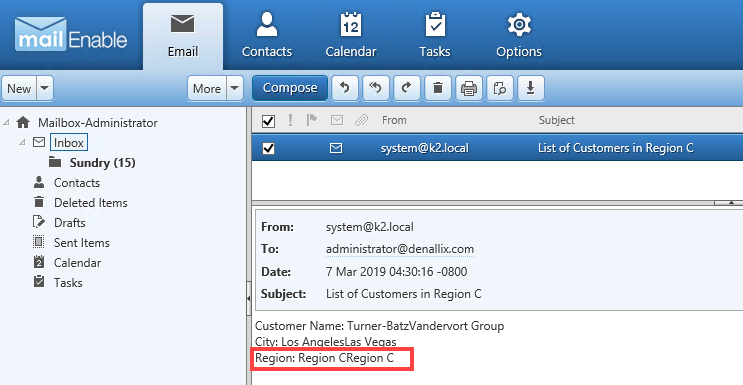Click the preview pane collapse arrow
Image resolution: width=743 pixels, height=385 pixels.
731,202
